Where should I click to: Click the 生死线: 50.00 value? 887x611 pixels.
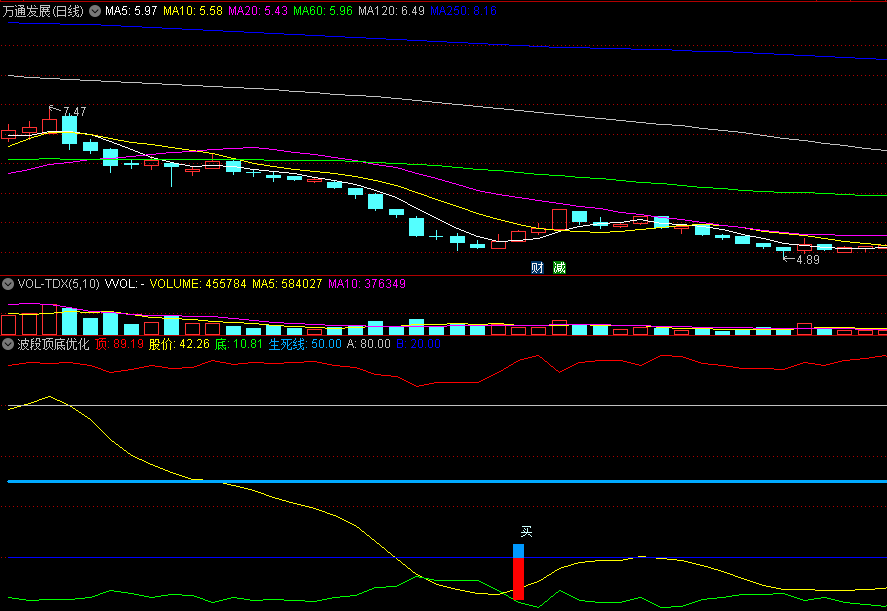305,344
